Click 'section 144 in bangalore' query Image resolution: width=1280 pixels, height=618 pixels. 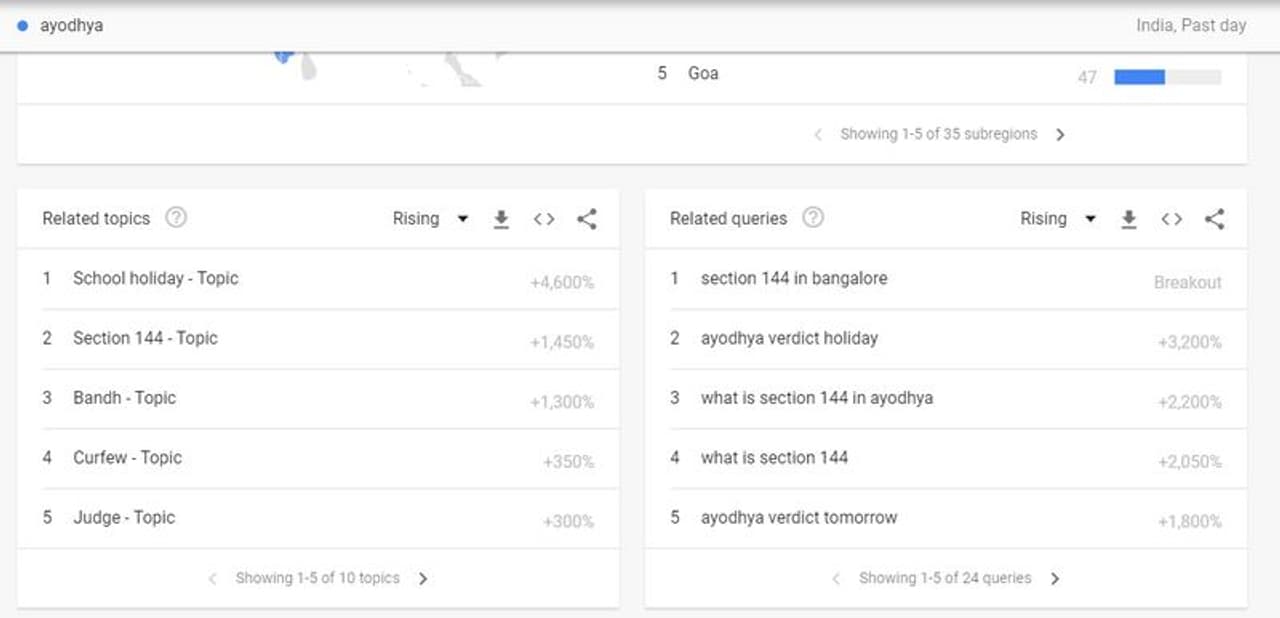(x=793, y=278)
